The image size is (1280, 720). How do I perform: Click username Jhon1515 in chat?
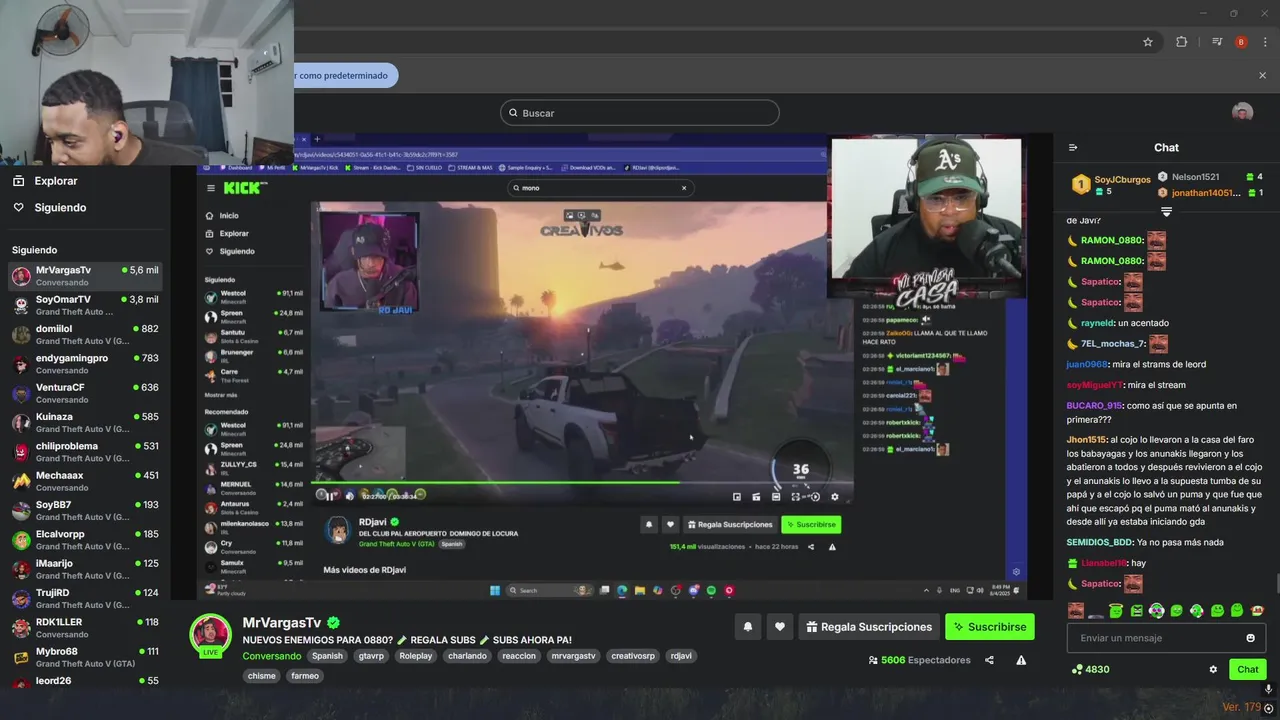click(1086, 440)
